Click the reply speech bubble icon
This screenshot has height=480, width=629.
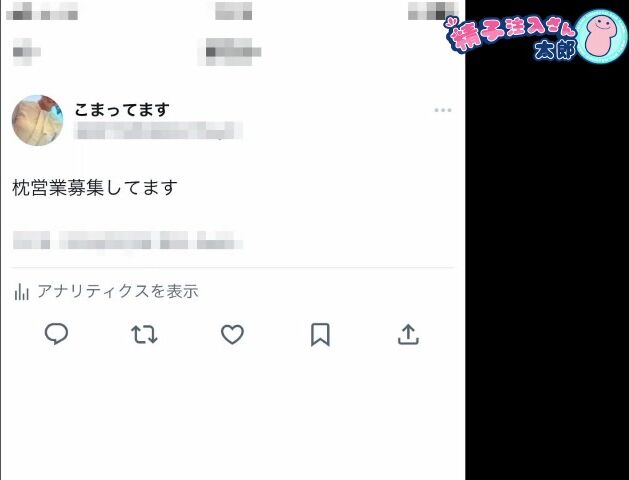(56, 334)
